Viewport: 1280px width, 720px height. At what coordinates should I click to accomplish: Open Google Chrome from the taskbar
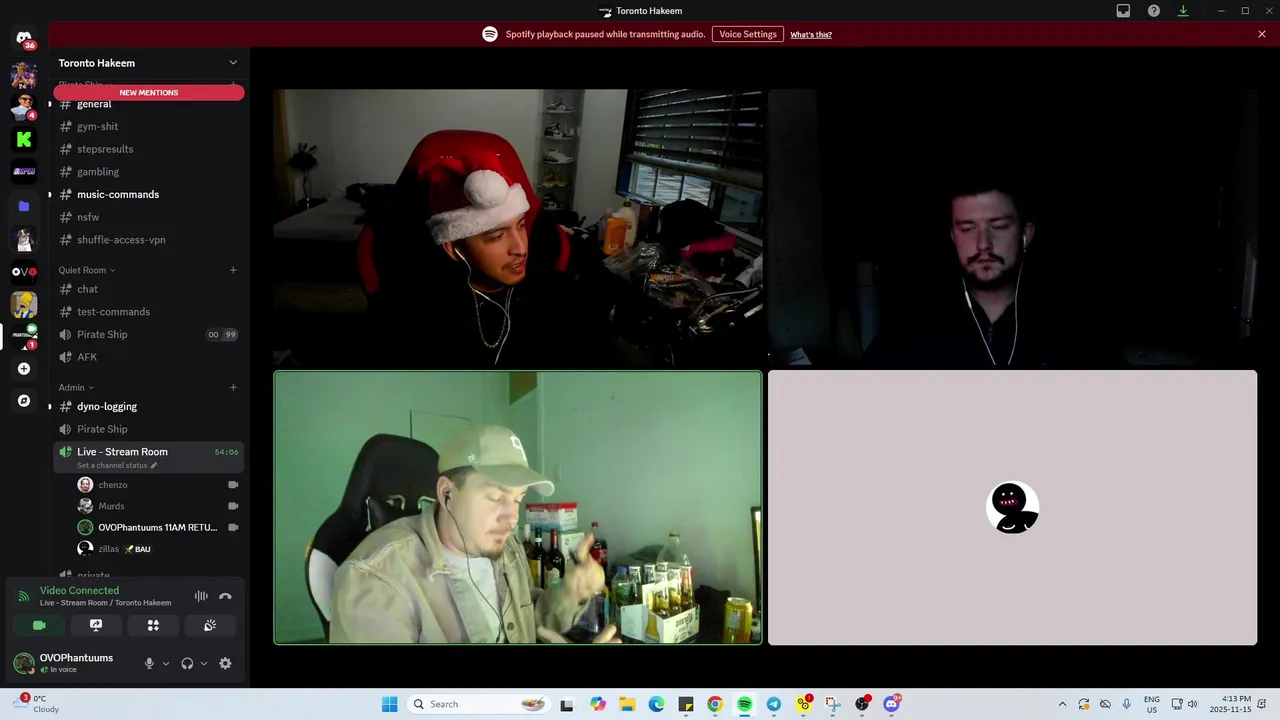point(715,704)
